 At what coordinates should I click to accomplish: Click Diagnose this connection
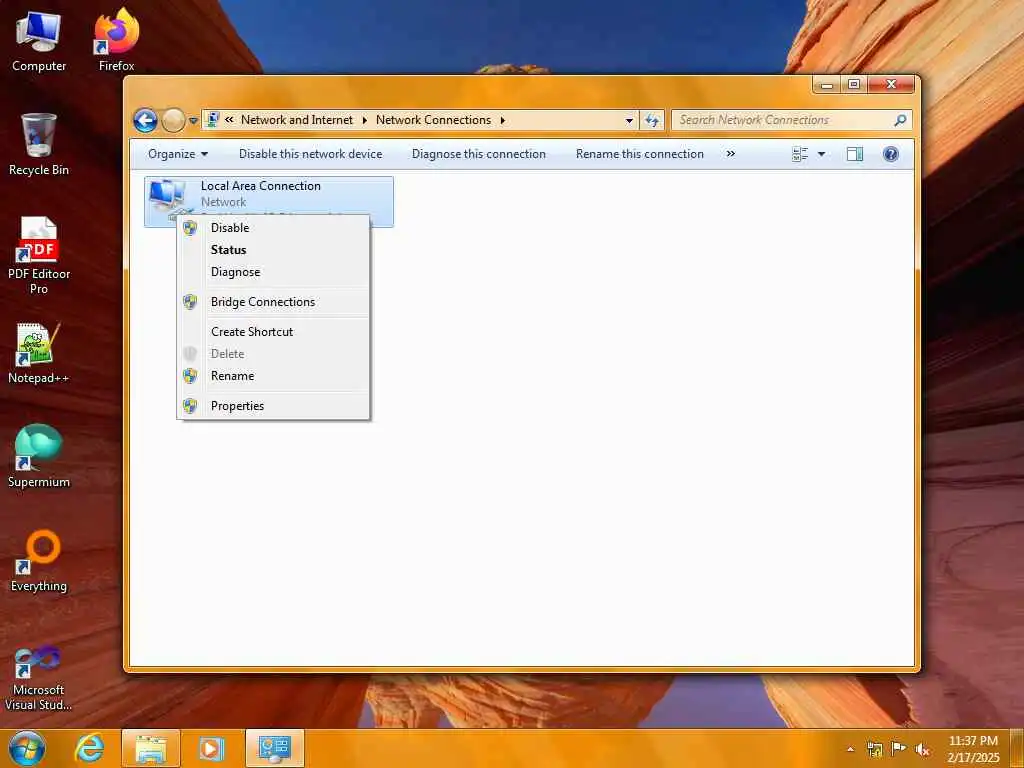click(479, 154)
